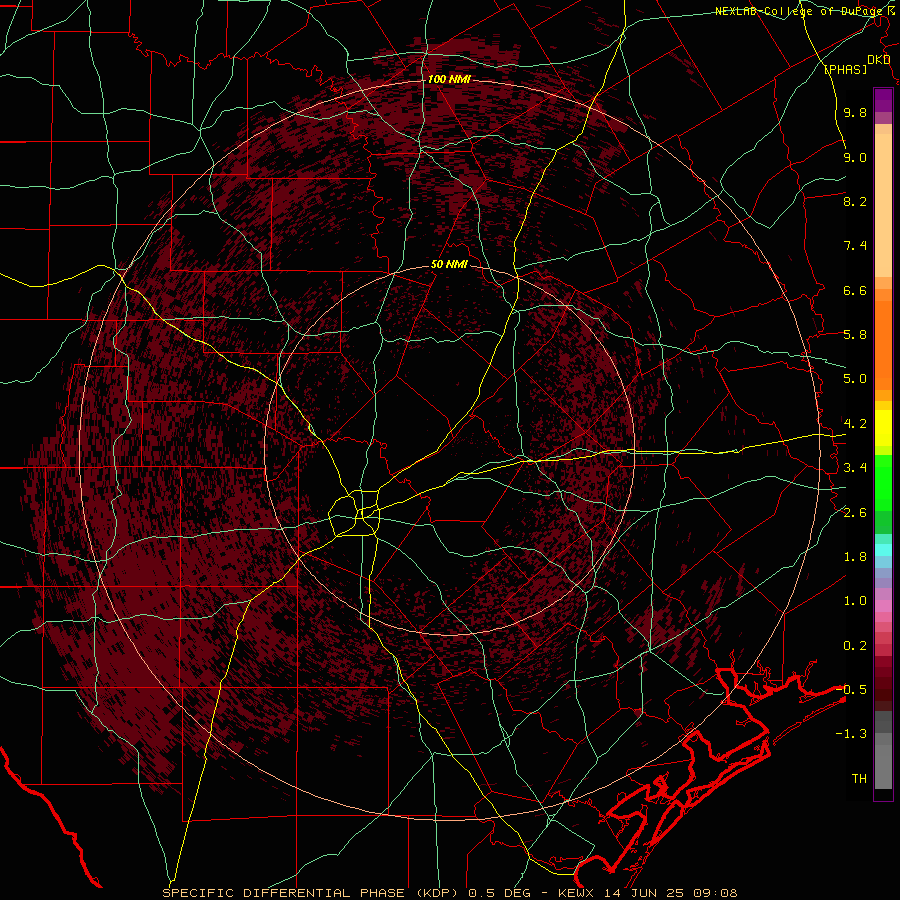Click the "8.2" scale value
Image resolution: width=900 pixels, height=900 pixels.
(x=855, y=201)
